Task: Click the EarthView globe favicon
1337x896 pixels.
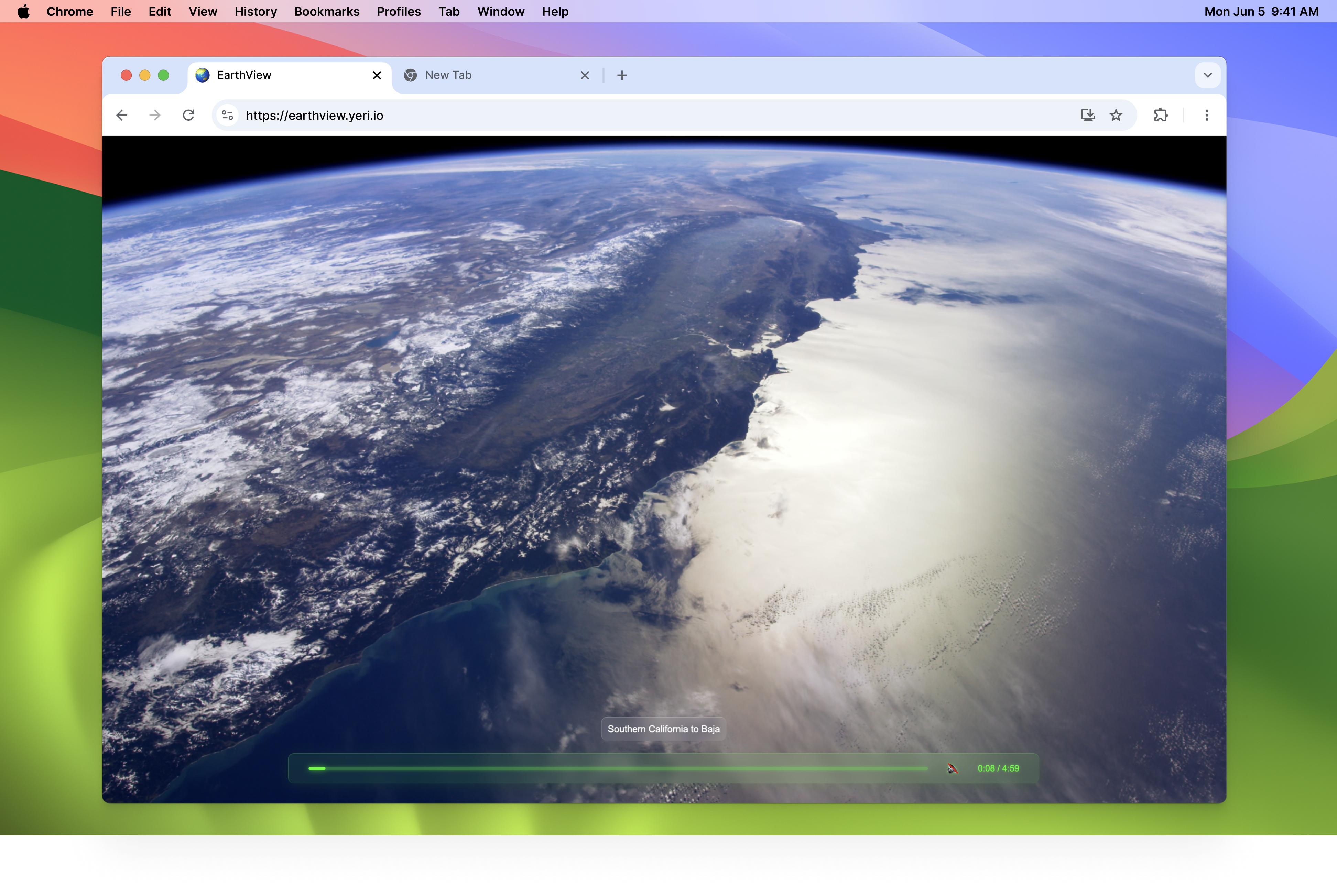Action: 202,75
